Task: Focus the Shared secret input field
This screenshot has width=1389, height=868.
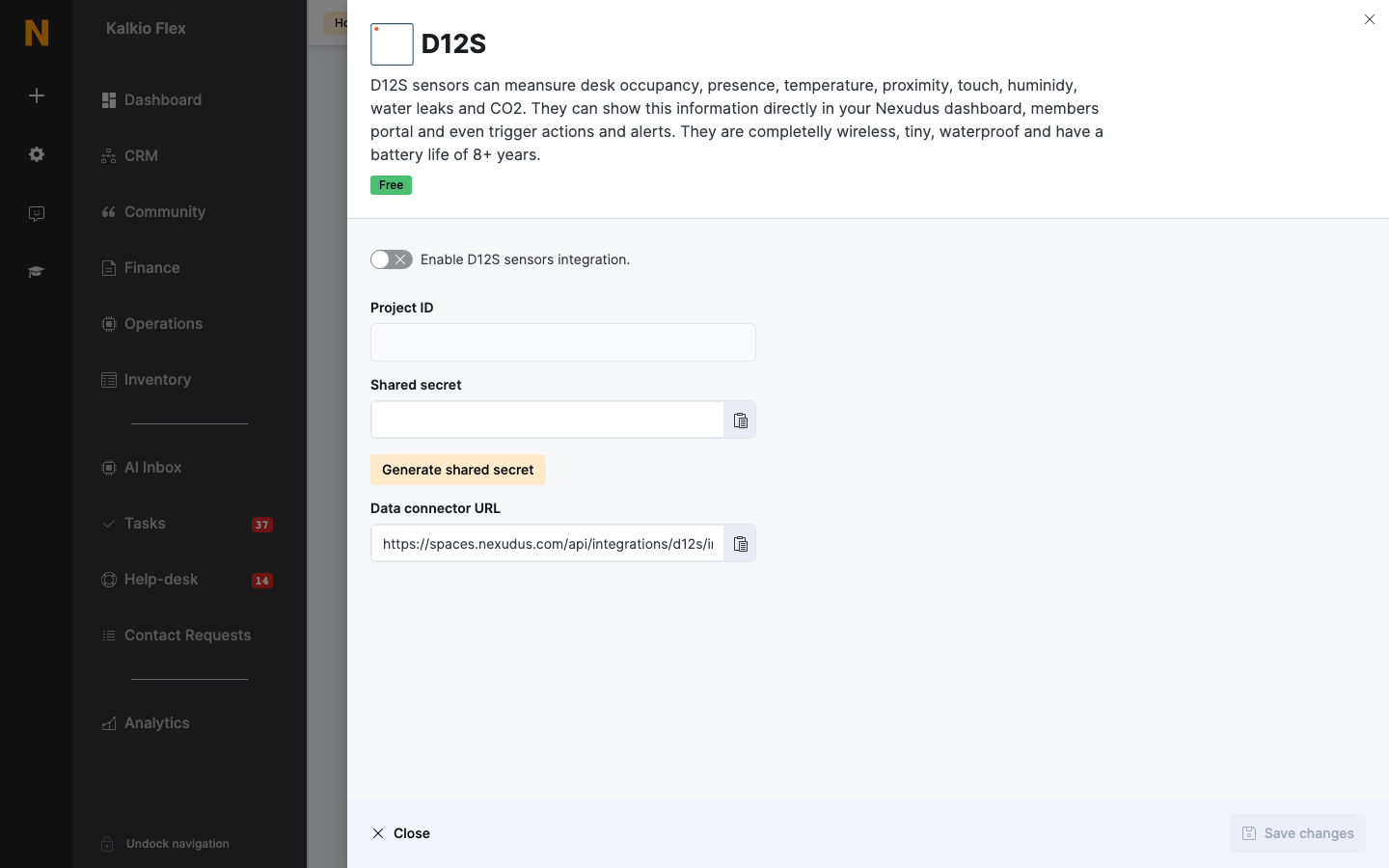Action: pos(548,420)
